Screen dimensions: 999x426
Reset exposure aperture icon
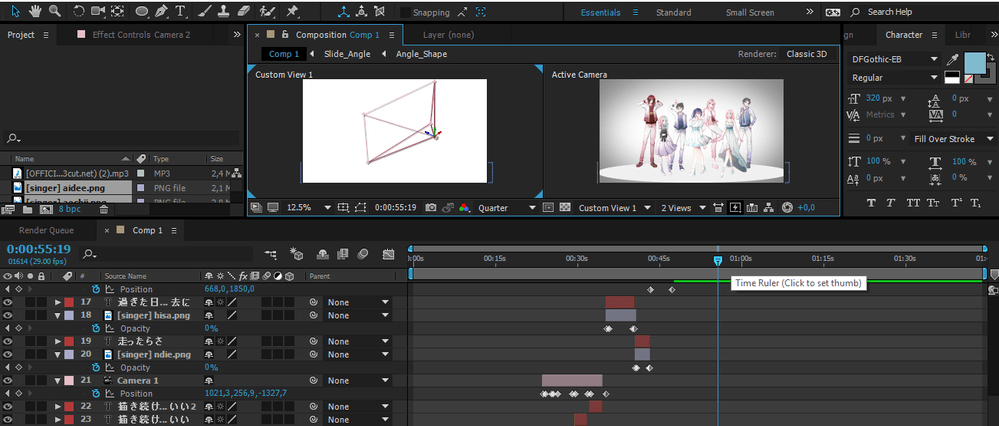(787, 208)
